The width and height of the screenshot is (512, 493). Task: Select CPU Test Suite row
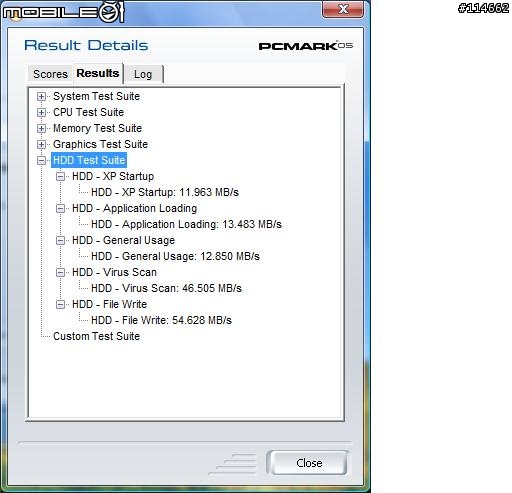point(88,112)
